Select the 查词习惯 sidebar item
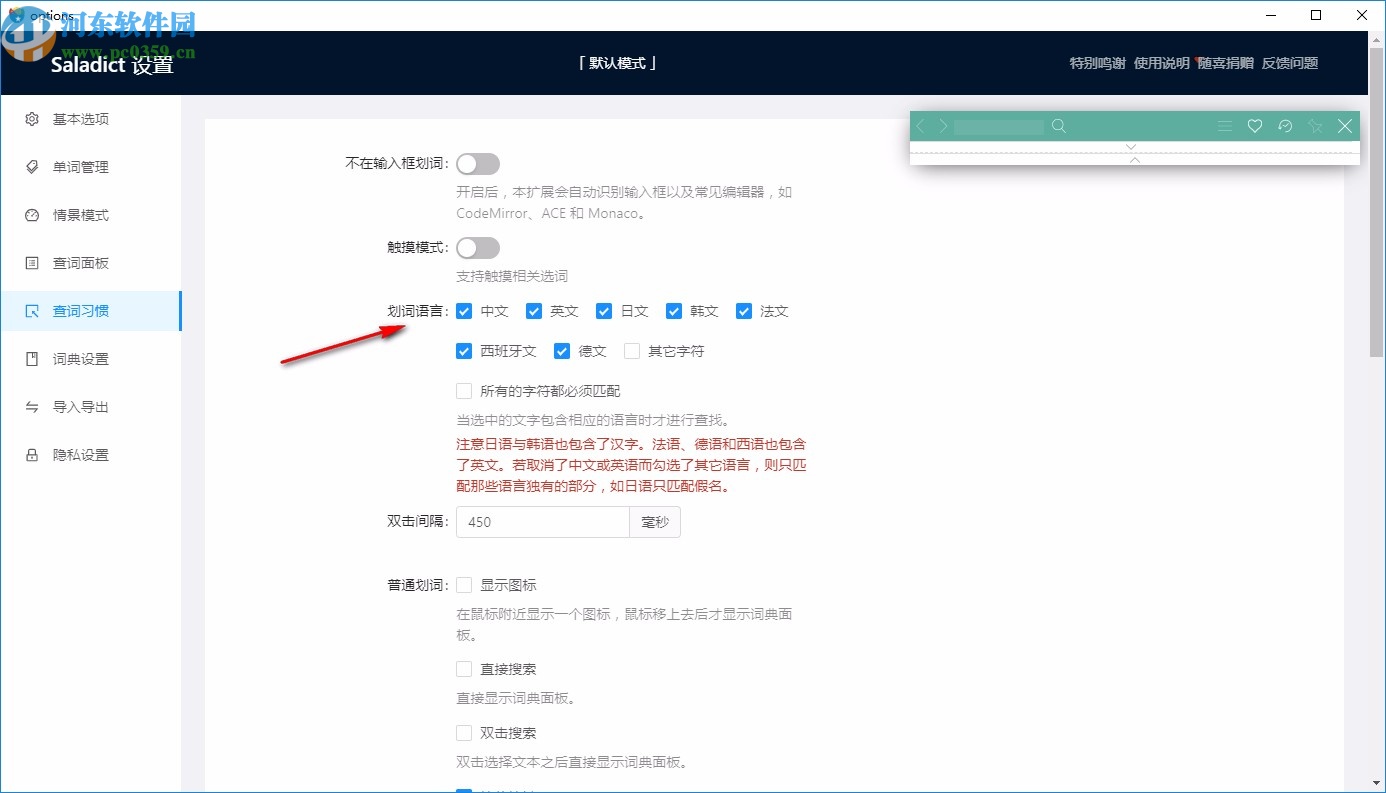Screen dimensions: 1386x793 point(91,311)
